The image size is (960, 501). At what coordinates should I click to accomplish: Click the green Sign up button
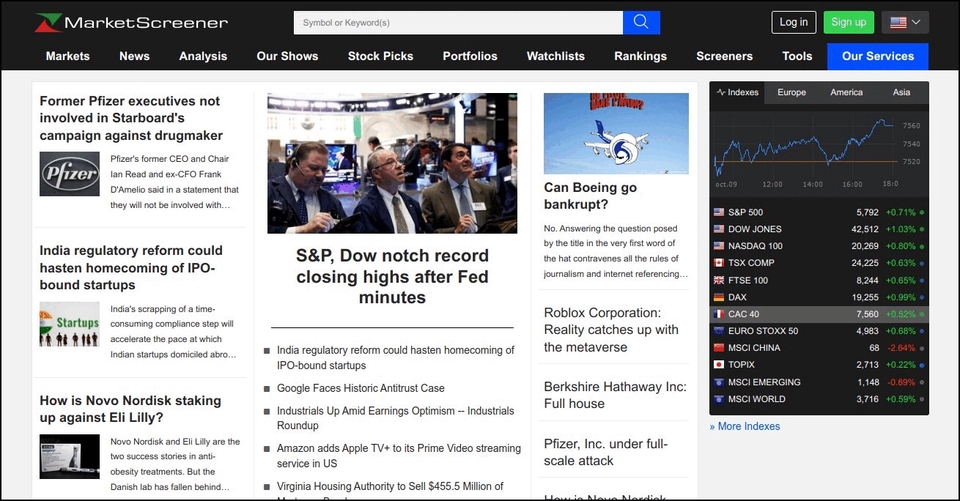tap(849, 23)
